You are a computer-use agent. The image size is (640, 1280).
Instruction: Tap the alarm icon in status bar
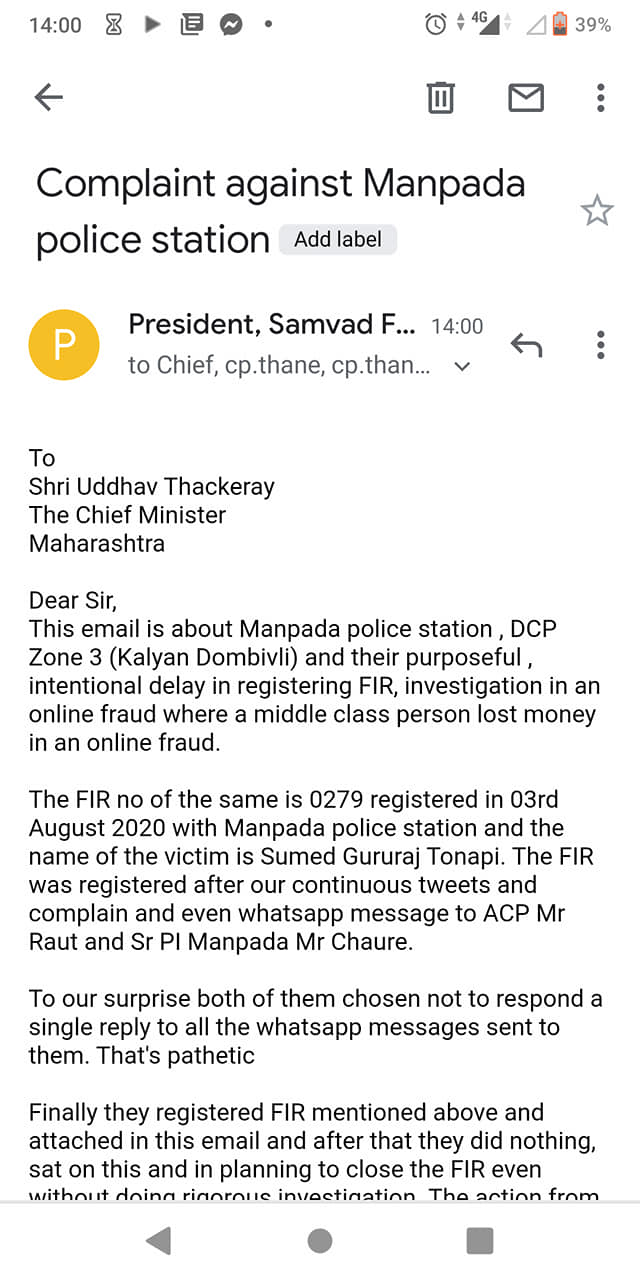coord(436,25)
